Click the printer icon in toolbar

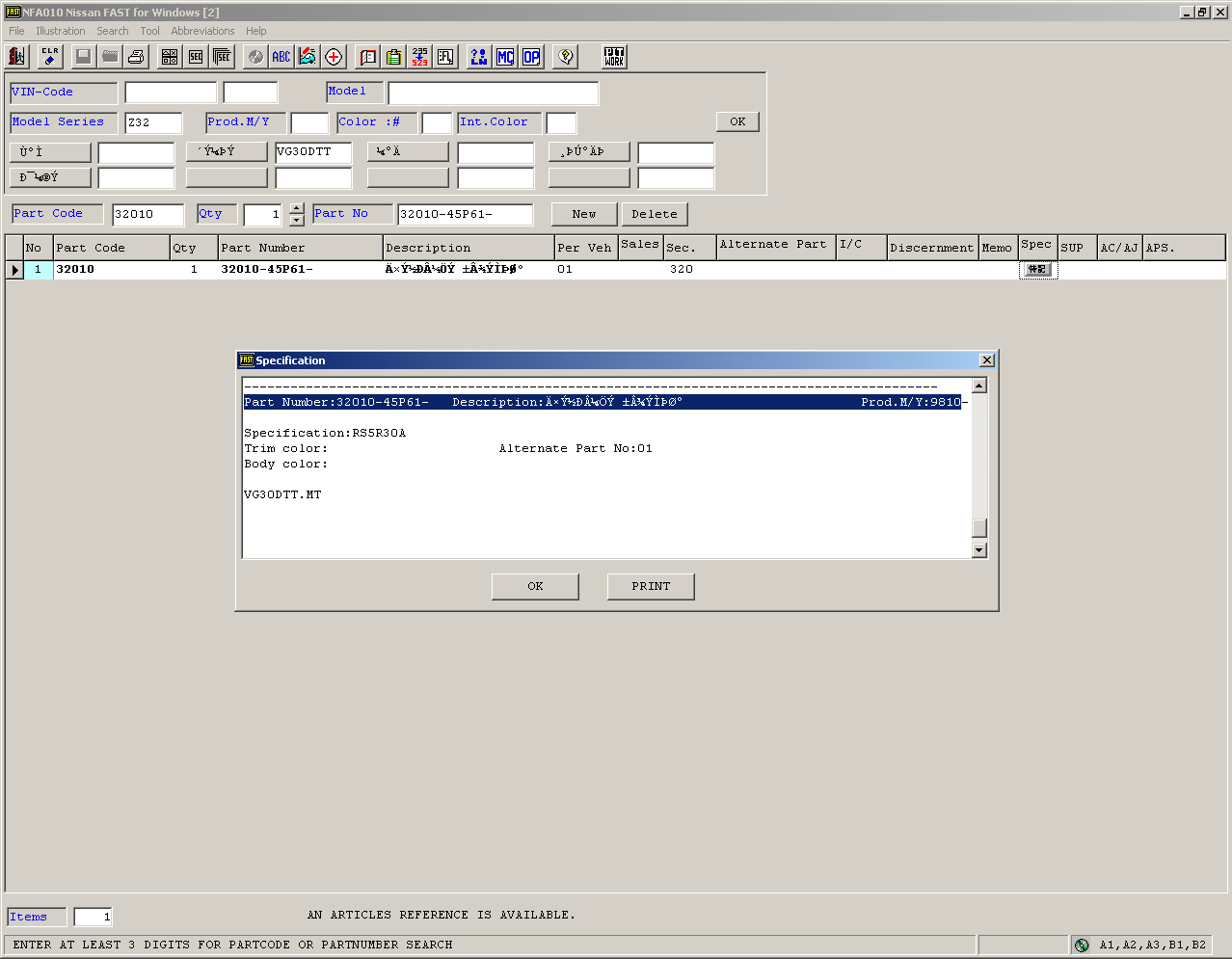136,57
